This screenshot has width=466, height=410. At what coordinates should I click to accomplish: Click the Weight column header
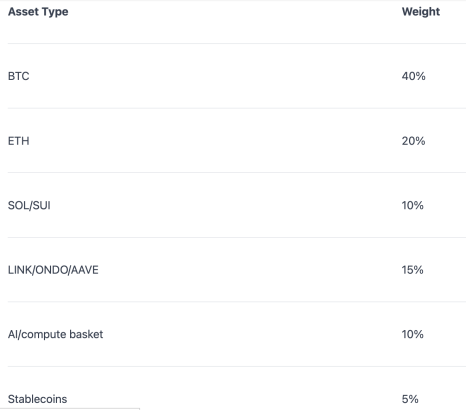click(x=421, y=12)
